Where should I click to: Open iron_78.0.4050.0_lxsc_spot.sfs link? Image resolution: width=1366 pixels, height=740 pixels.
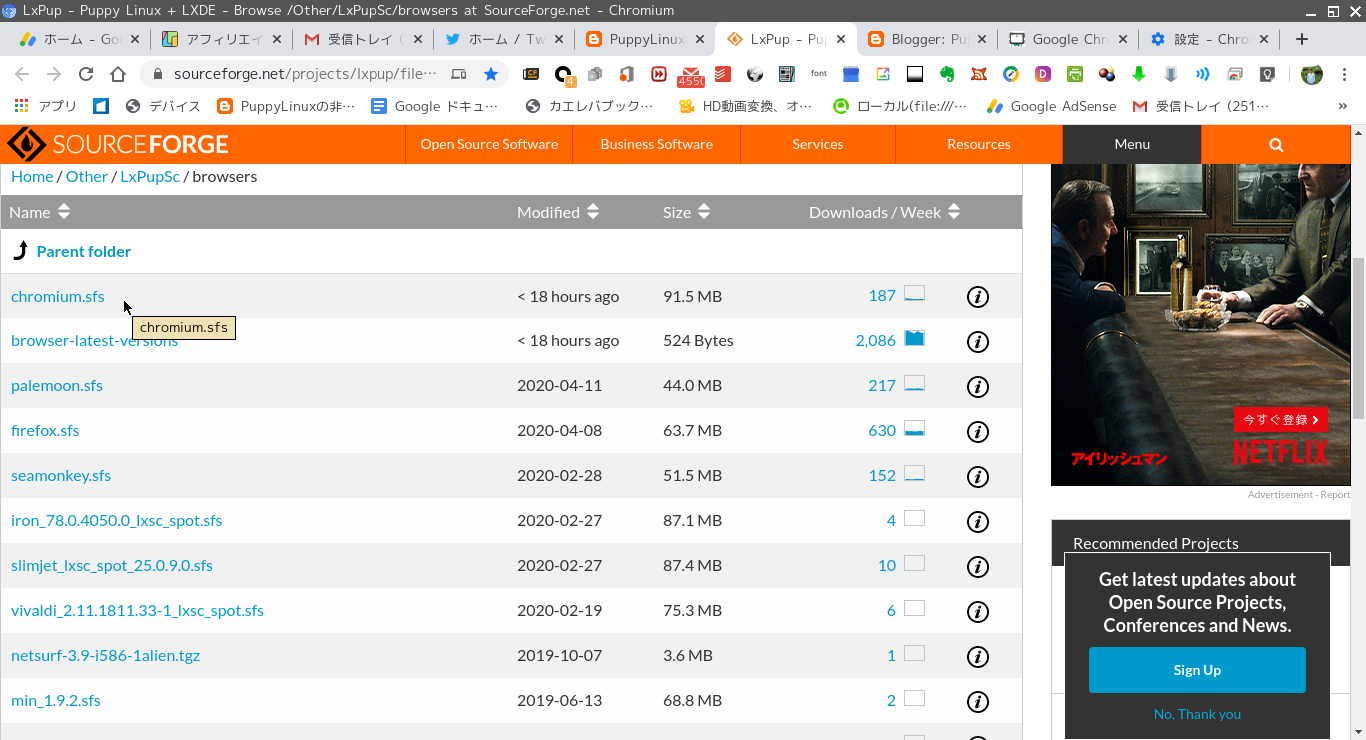[x=116, y=520]
